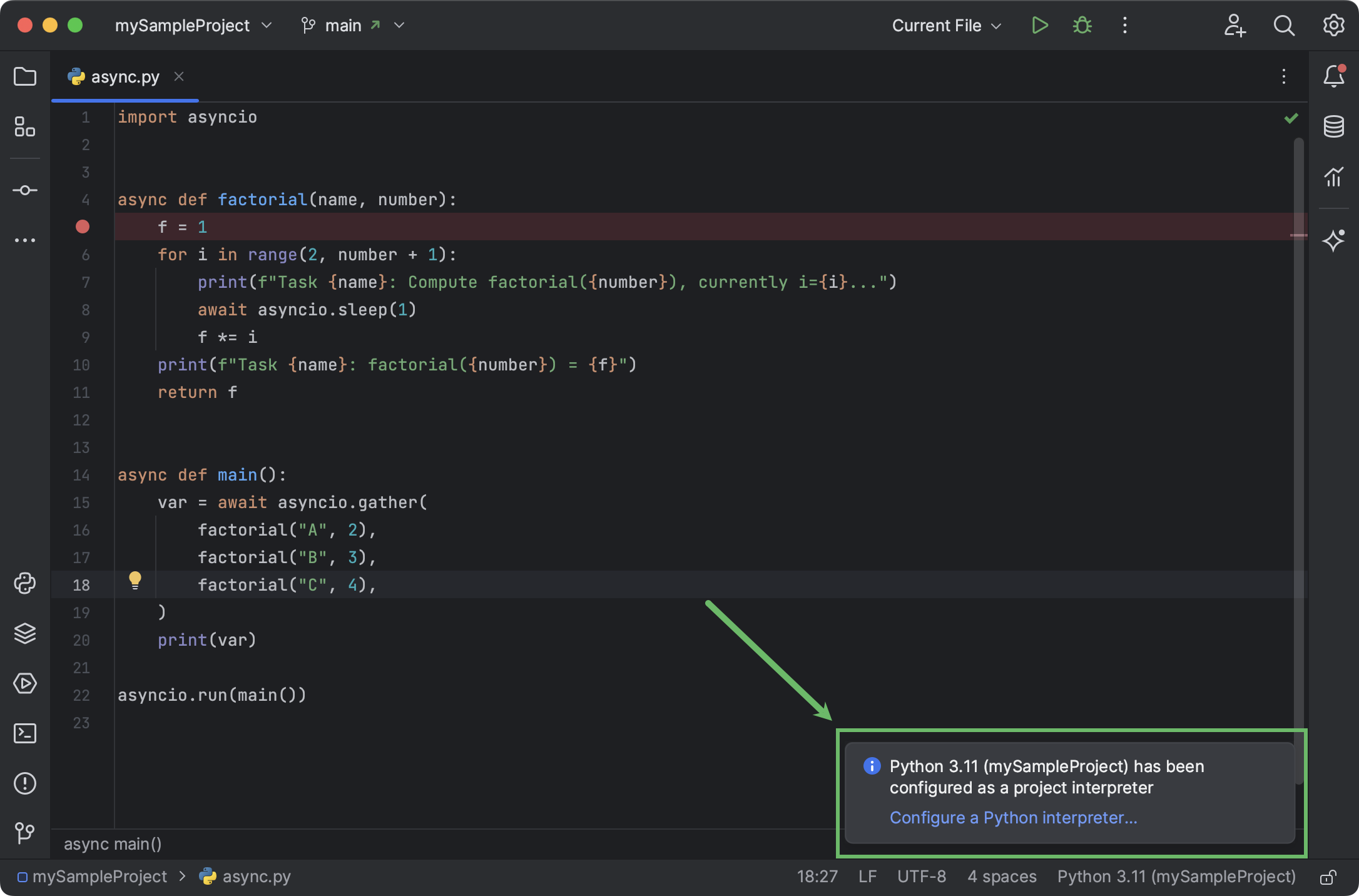
Task: Open the Notifications bell
Action: [x=1334, y=76]
